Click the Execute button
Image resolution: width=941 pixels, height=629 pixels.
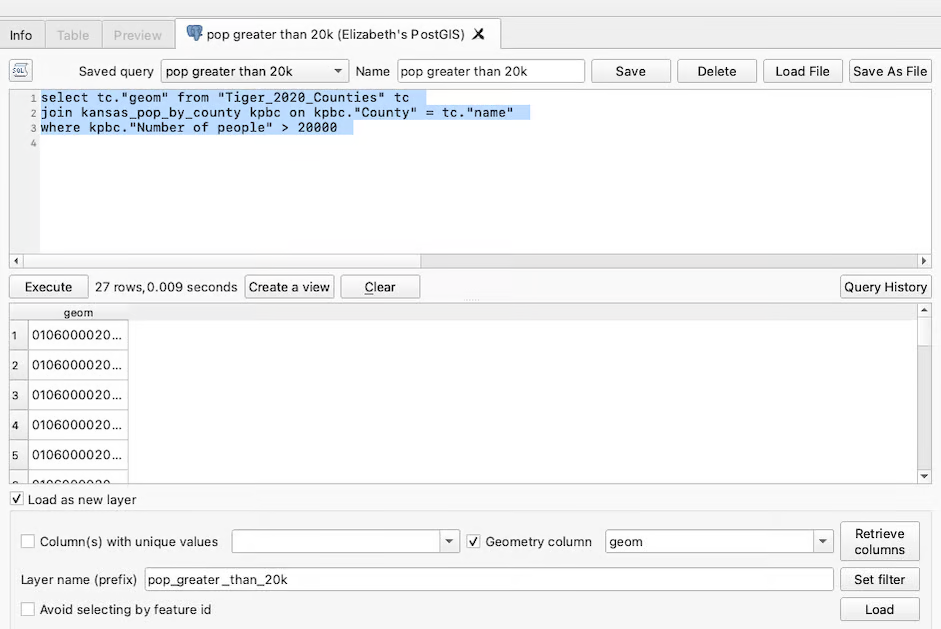point(49,287)
